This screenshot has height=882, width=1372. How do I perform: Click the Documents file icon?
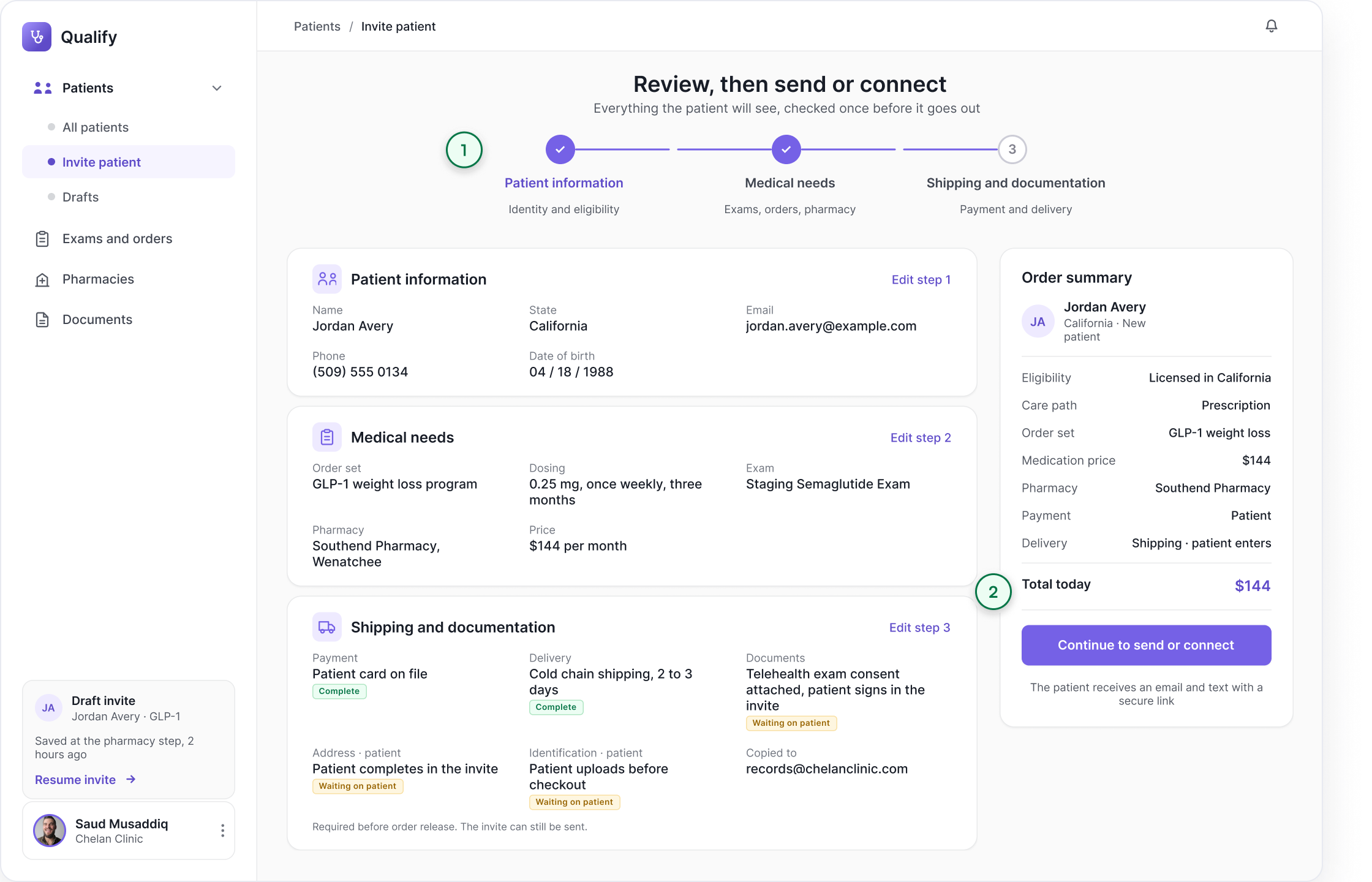pyautogui.click(x=42, y=320)
